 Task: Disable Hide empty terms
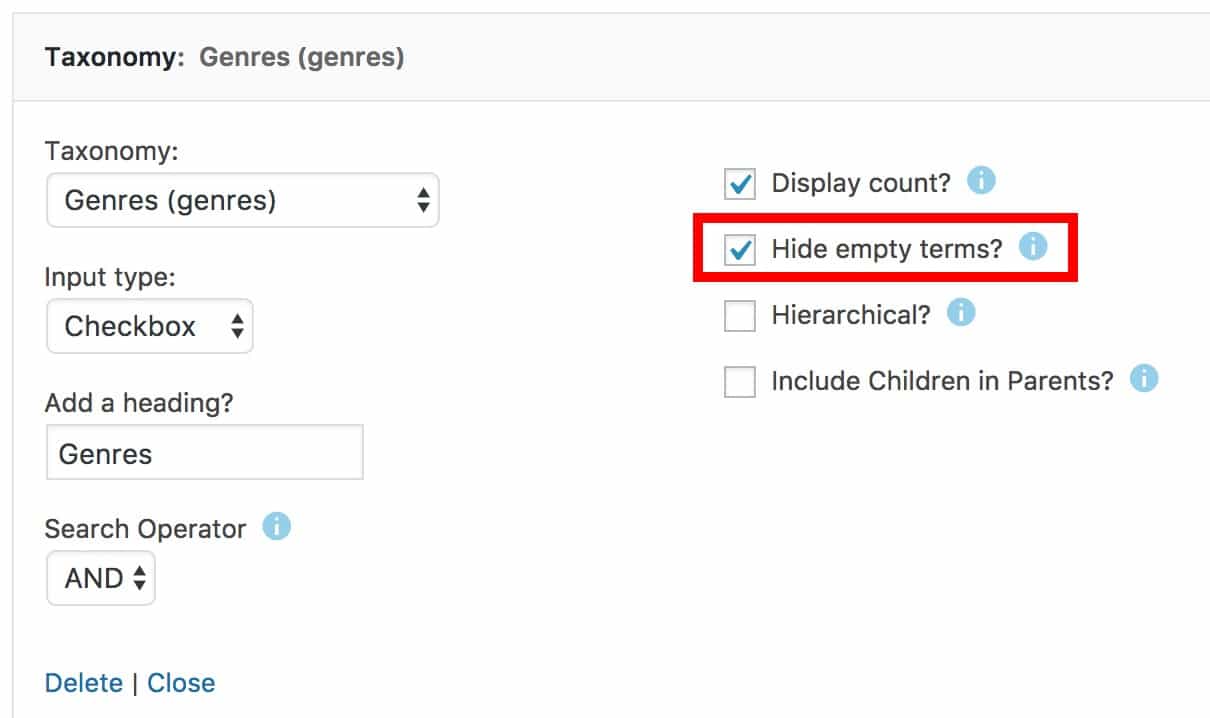pyautogui.click(x=740, y=248)
